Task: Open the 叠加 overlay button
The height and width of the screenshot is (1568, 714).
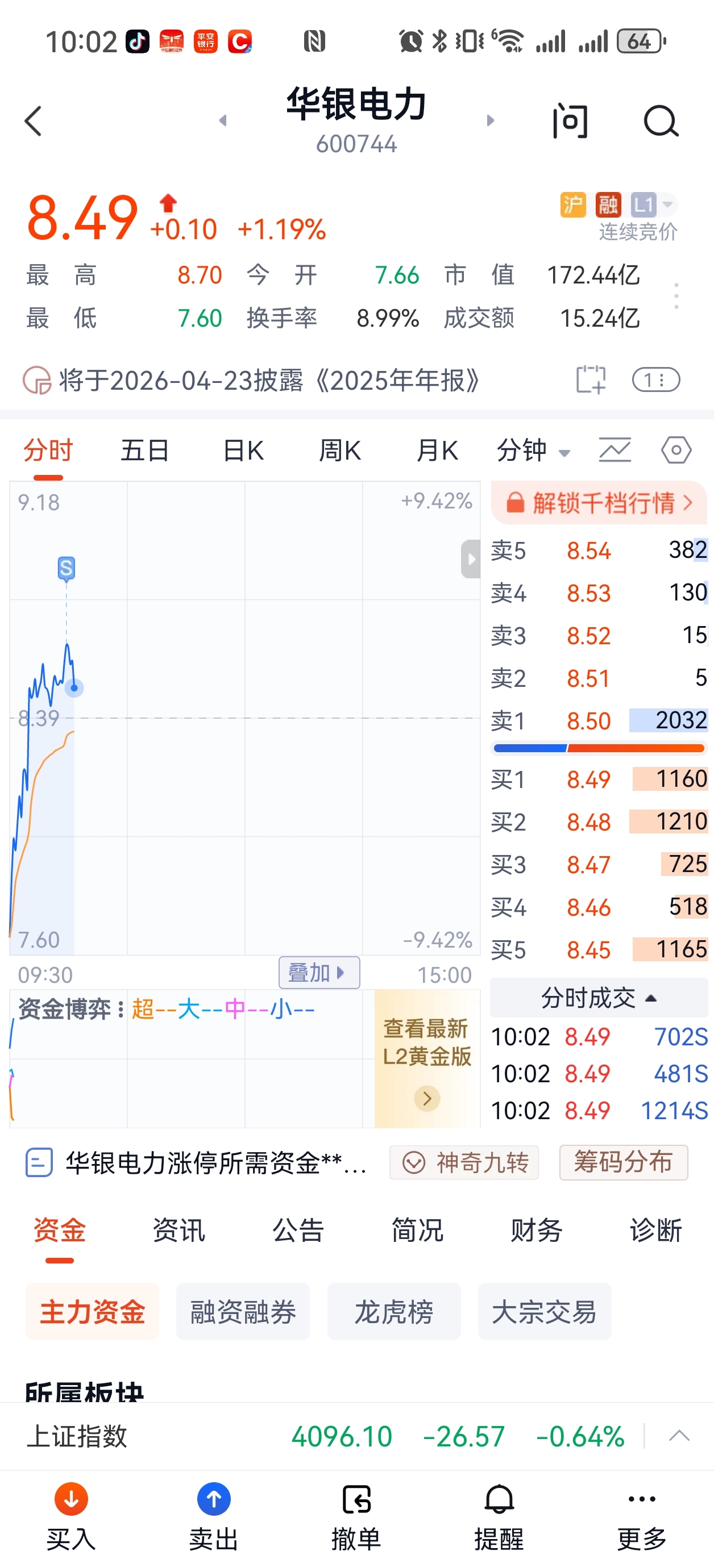Action: (318, 972)
